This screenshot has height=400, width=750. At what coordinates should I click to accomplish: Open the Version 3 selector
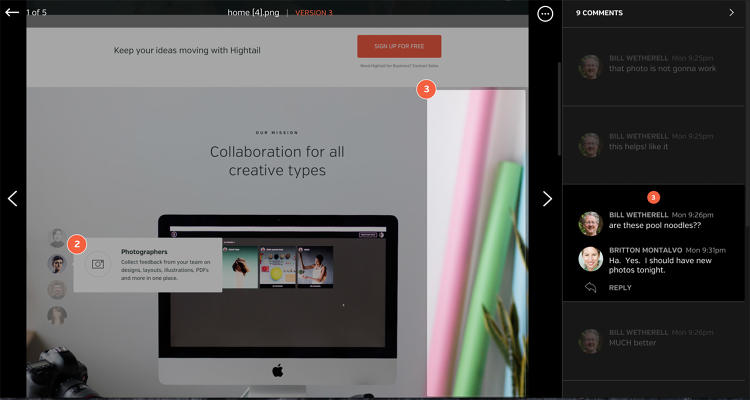[314, 13]
